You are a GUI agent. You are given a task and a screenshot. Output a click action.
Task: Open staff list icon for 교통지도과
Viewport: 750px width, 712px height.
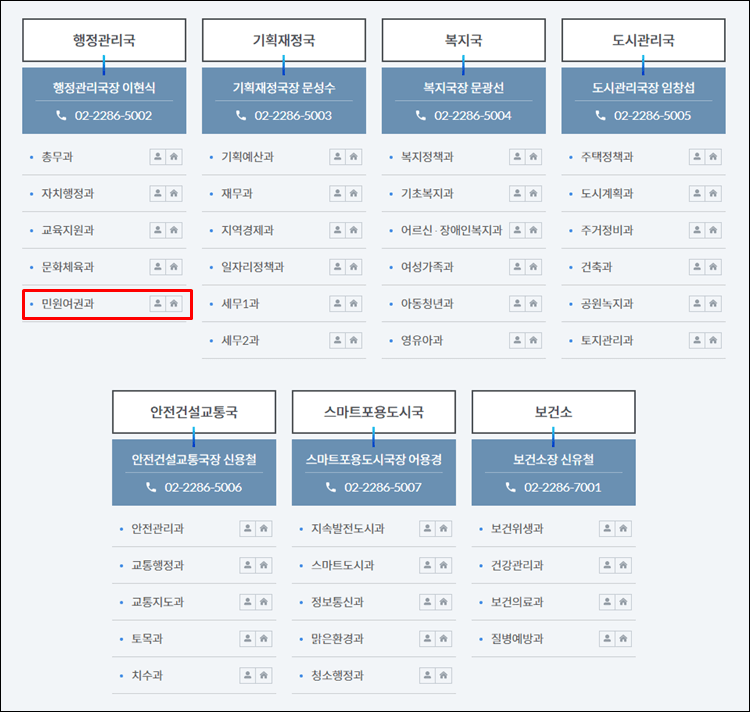pos(247,602)
